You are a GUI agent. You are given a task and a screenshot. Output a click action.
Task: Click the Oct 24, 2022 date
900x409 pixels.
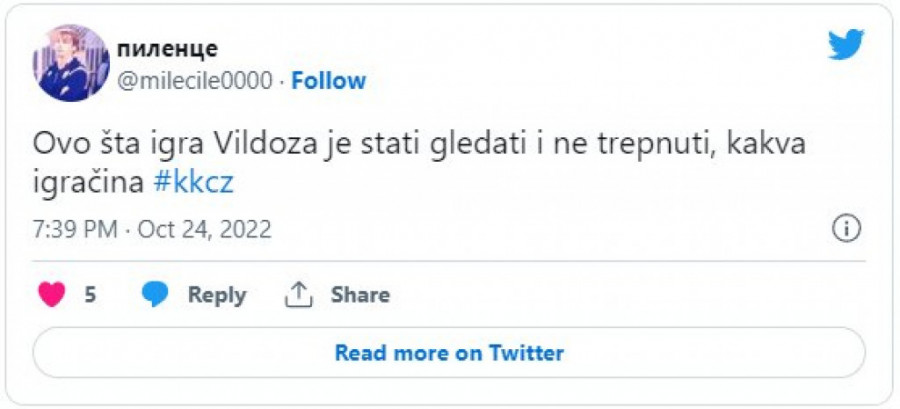click(x=204, y=229)
